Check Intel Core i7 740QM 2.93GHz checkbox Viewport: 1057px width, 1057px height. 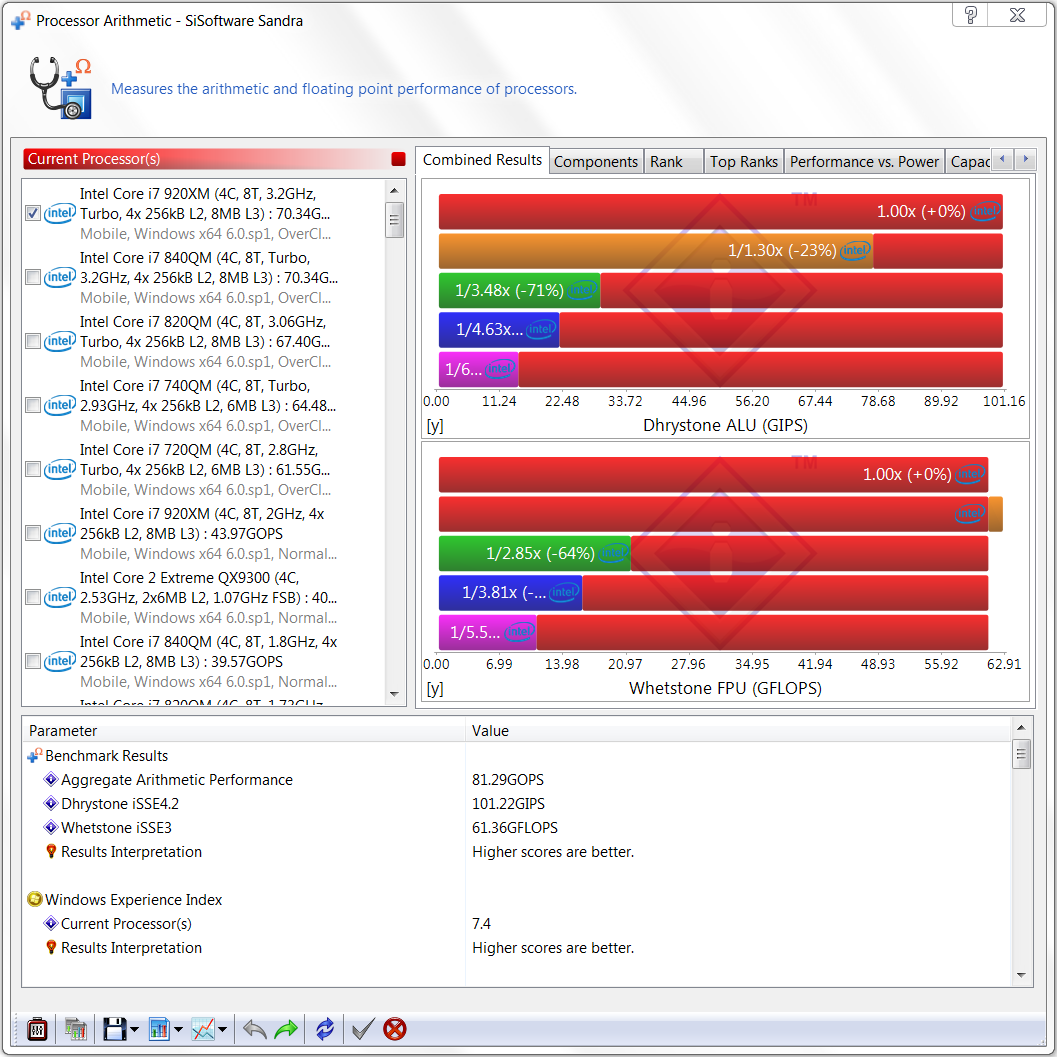tap(32, 405)
